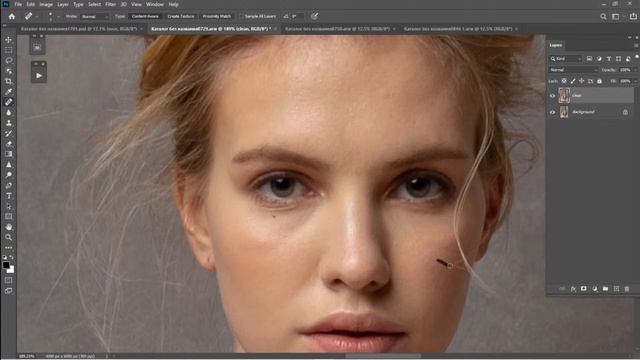This screenshot has height=360, width=640.
Task: Open the status bar info arrow
Action: (x=107, y=356)
